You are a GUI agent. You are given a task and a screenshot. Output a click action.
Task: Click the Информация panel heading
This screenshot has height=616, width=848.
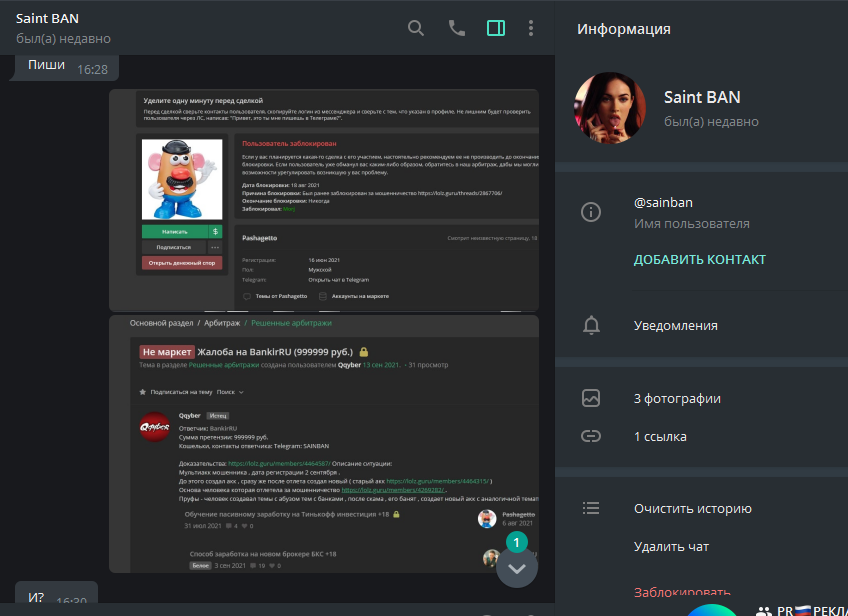coord(624,29)
